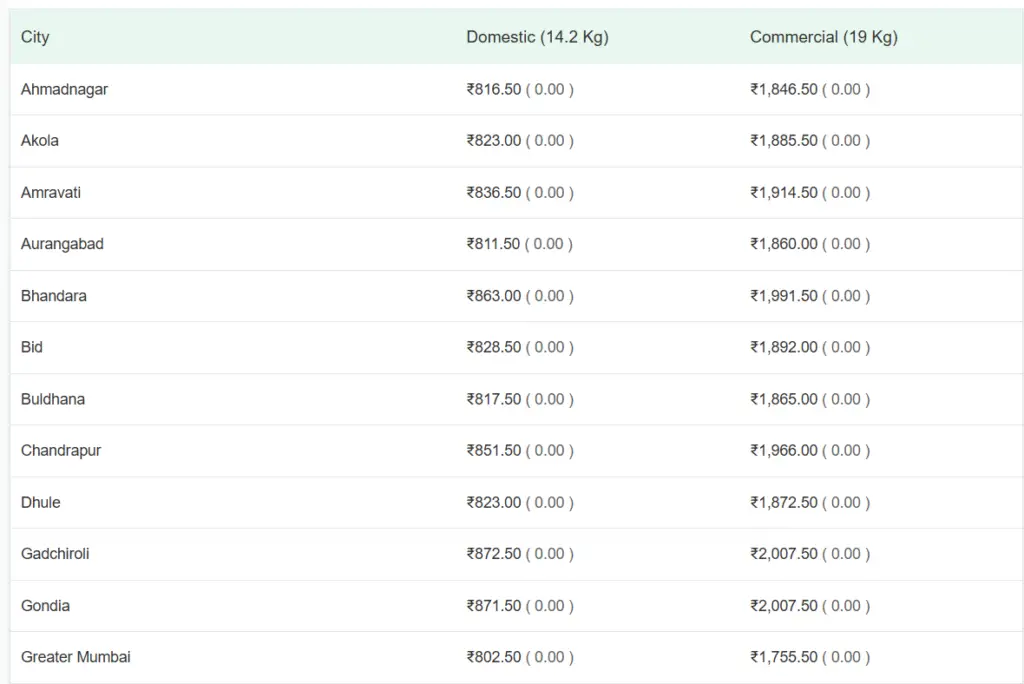Click Buldhana commercial price ₹1,865.00
Viewport: 1024px width, 684px height.
coord(784,399)
